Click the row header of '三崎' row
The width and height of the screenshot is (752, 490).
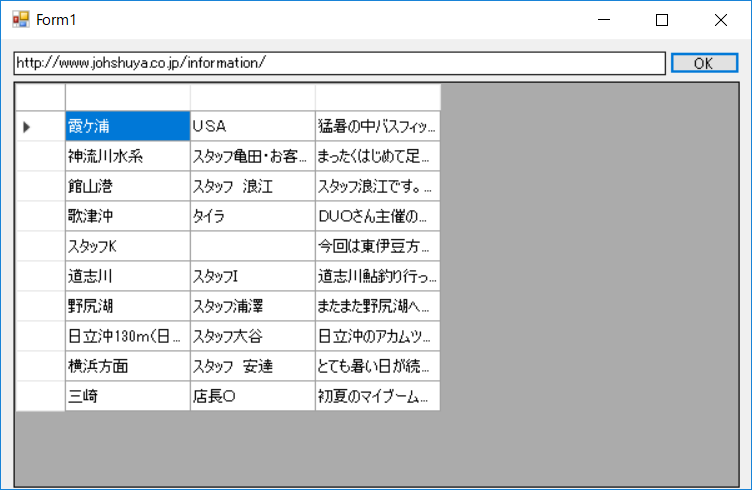(40, 396)
